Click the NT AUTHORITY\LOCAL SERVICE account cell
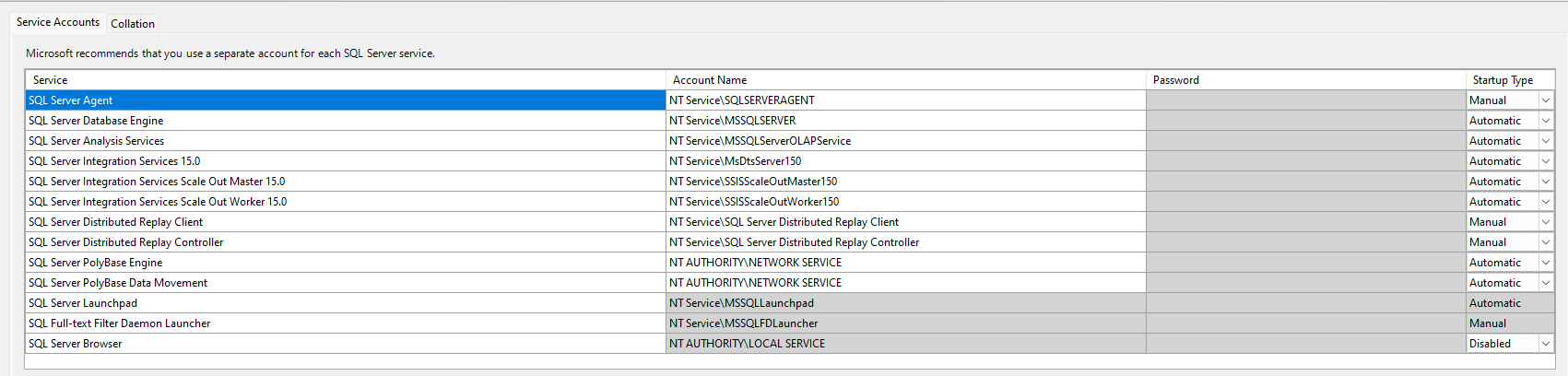1568x376 pixels. (x=906, y=344)
